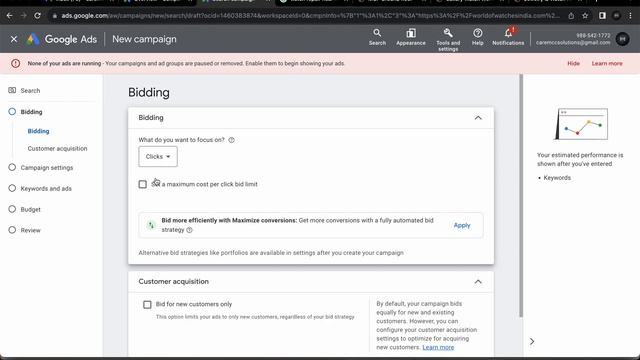Click the estimated performance chart thumbnail
Viewport: 640px width, 360px height.
(x=581, y=124)
